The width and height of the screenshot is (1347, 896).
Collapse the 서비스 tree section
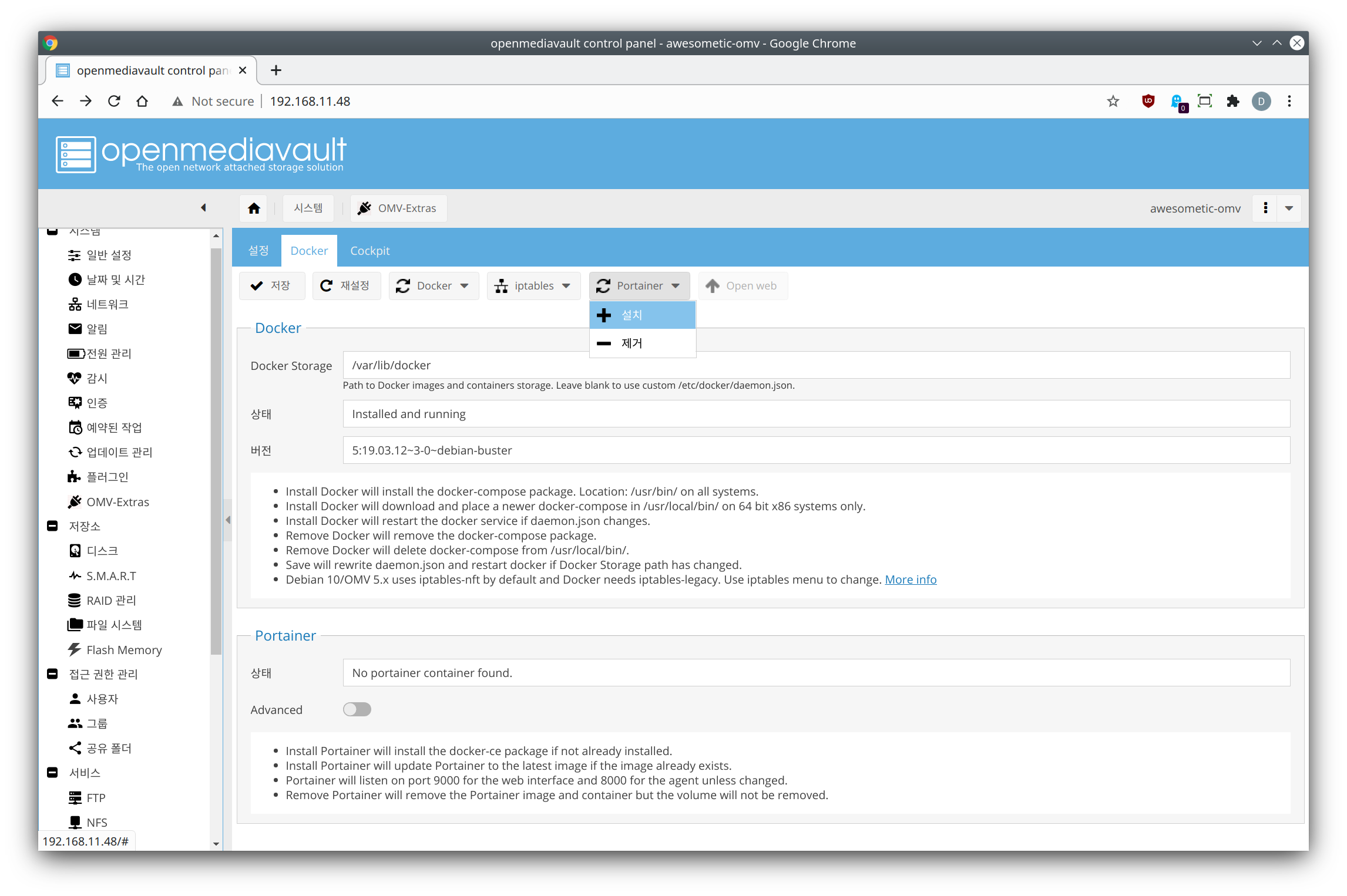[52, 773]
